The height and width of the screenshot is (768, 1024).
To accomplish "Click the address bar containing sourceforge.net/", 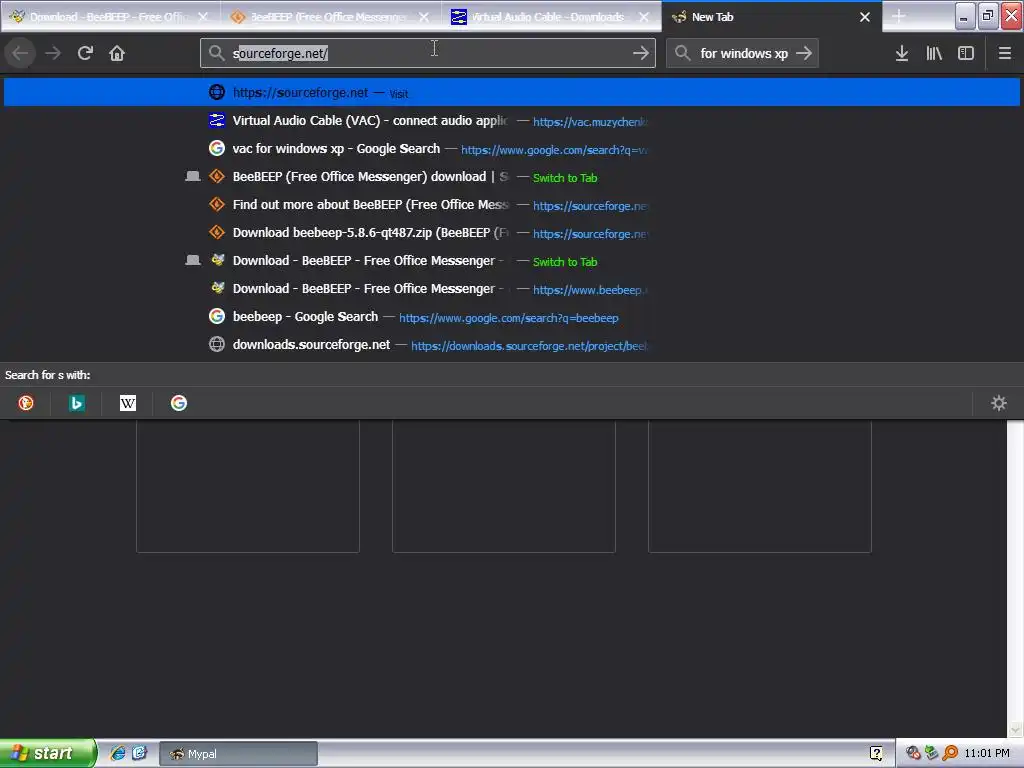I will [x=428, y=53].
